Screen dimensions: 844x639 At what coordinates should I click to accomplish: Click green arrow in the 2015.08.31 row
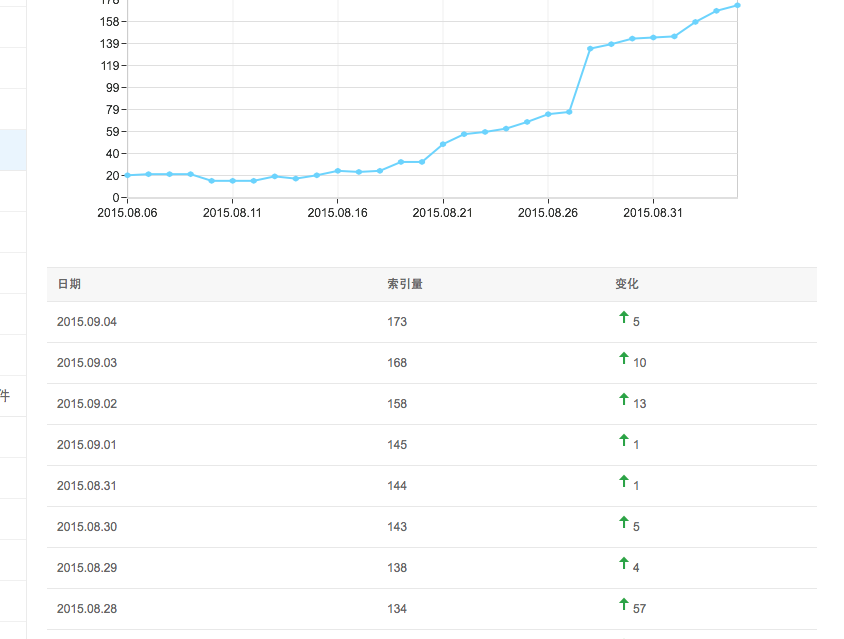pyautogui.click(x=624, y=481)
